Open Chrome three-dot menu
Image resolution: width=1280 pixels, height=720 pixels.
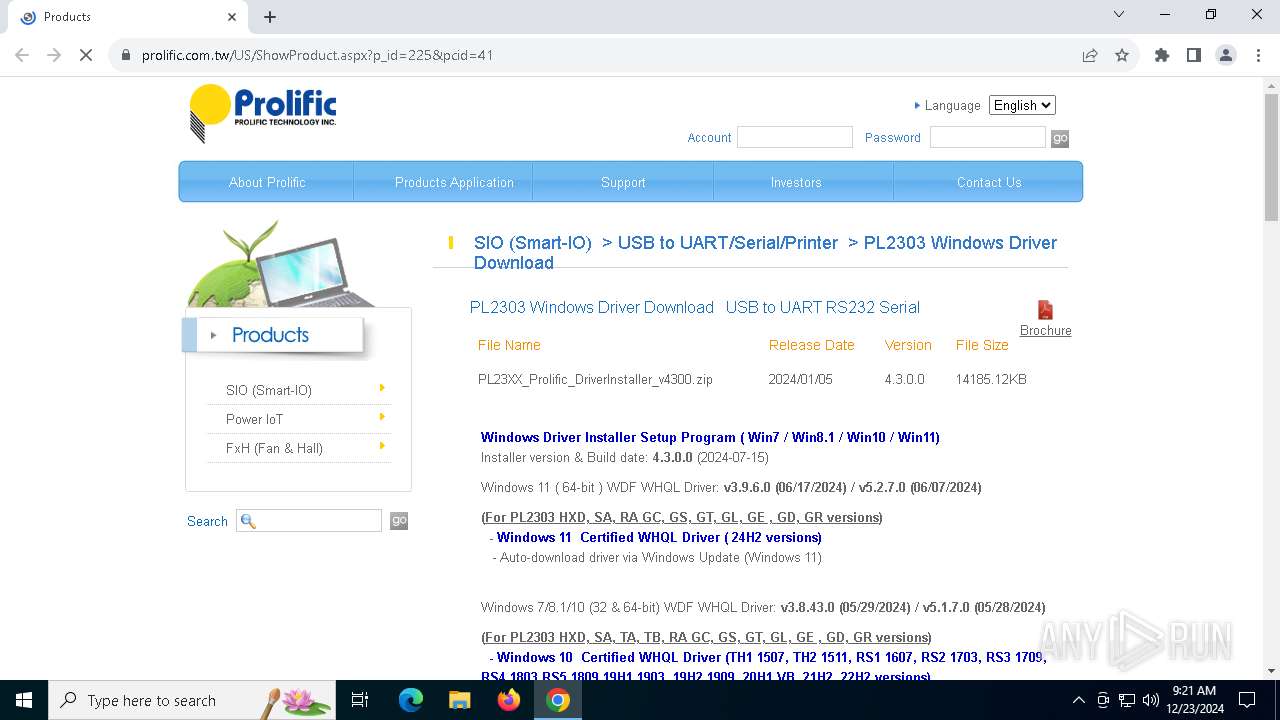pos(1258,55)
